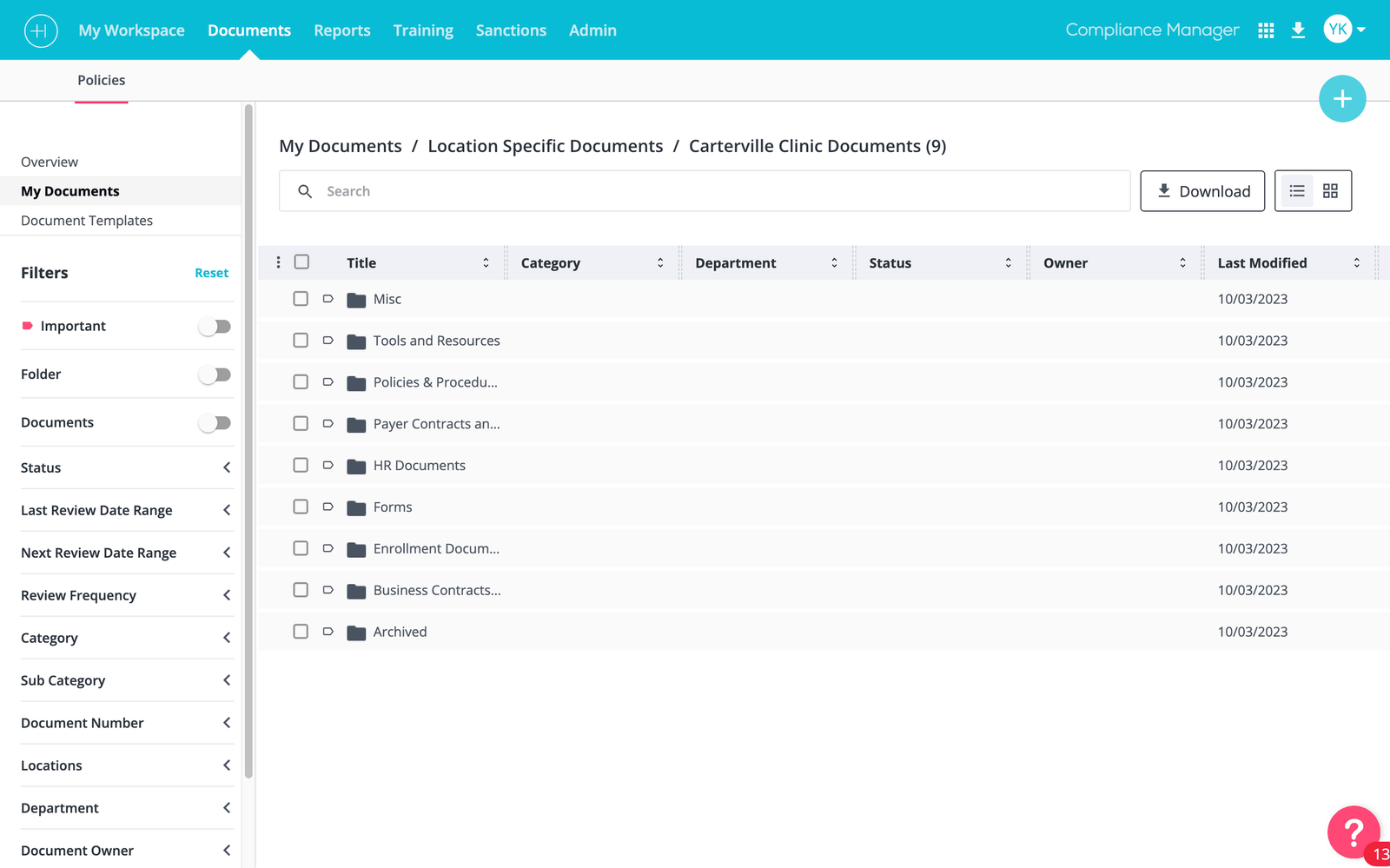
Task: Sort by Category column arrows
Action: (x=660, y=263)
